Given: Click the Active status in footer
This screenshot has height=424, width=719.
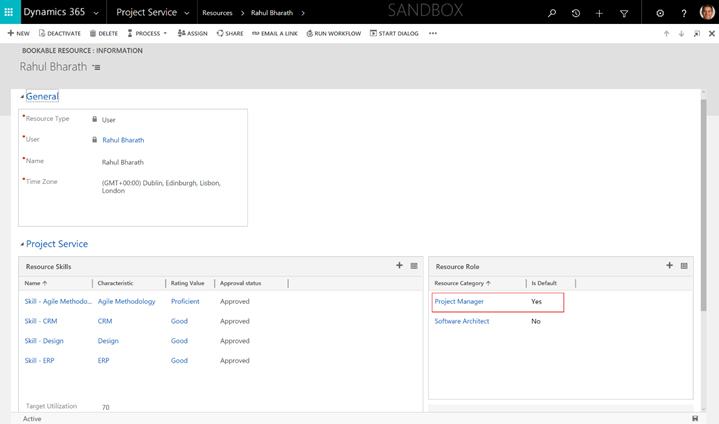Looking at the screenshot, I should (x=32, y=418).
